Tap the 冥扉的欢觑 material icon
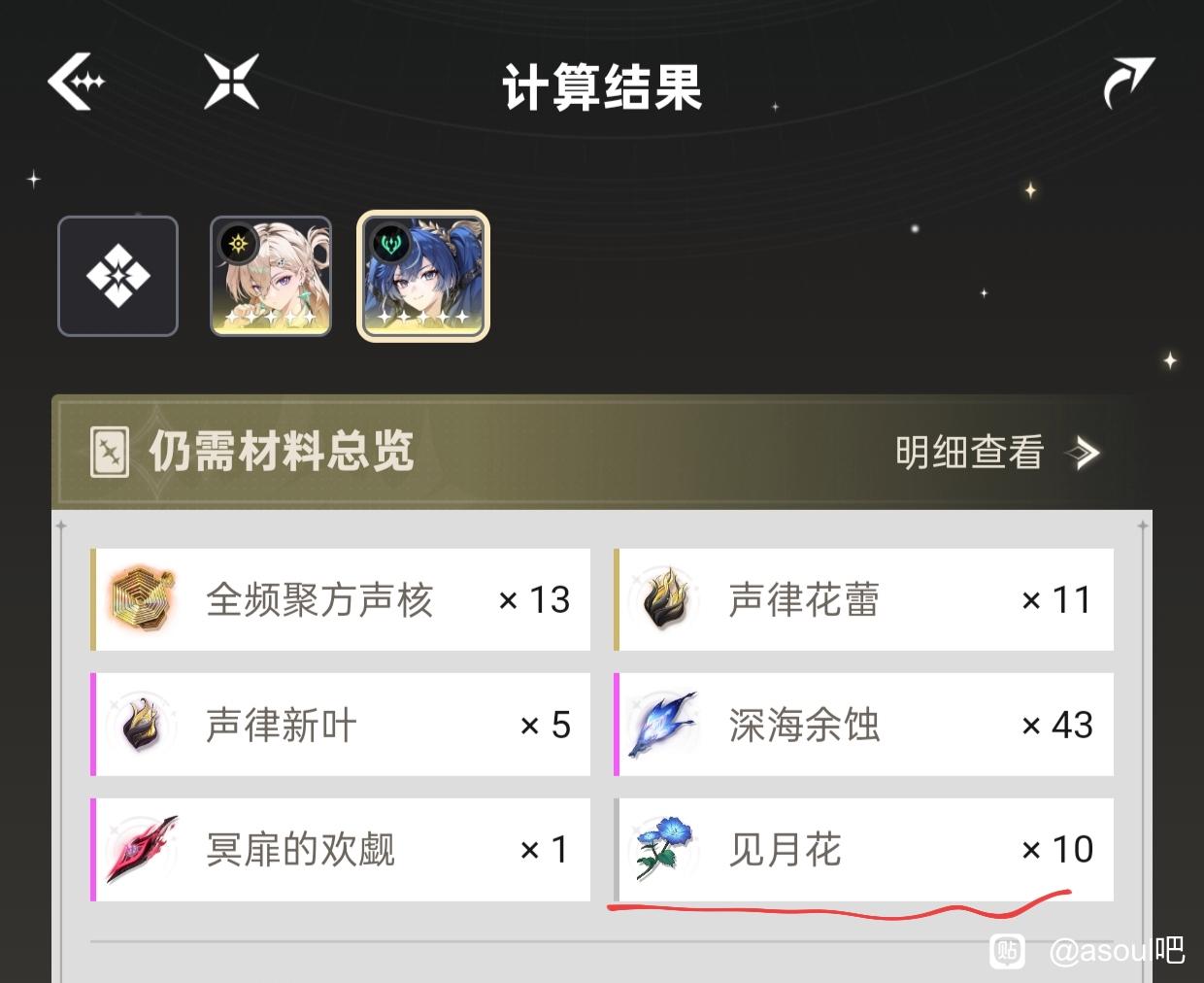This screenshot has width=1204, height=983. [x=143, y=849]
